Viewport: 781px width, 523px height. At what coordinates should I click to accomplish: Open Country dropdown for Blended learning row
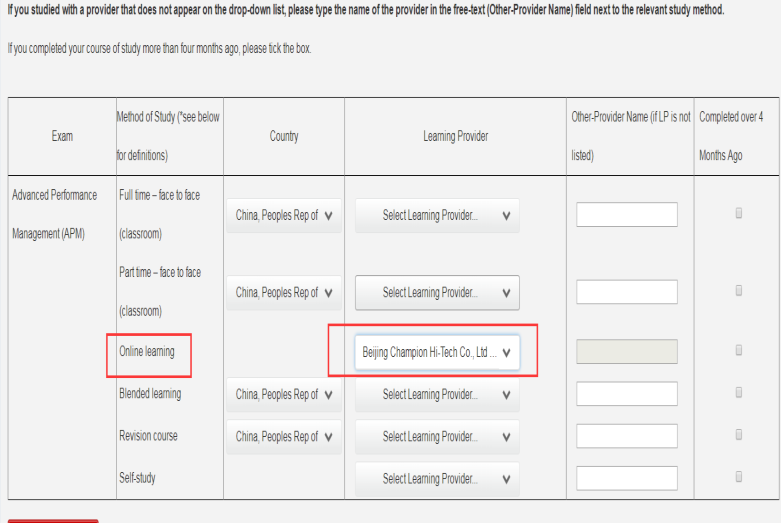point(284,395)
